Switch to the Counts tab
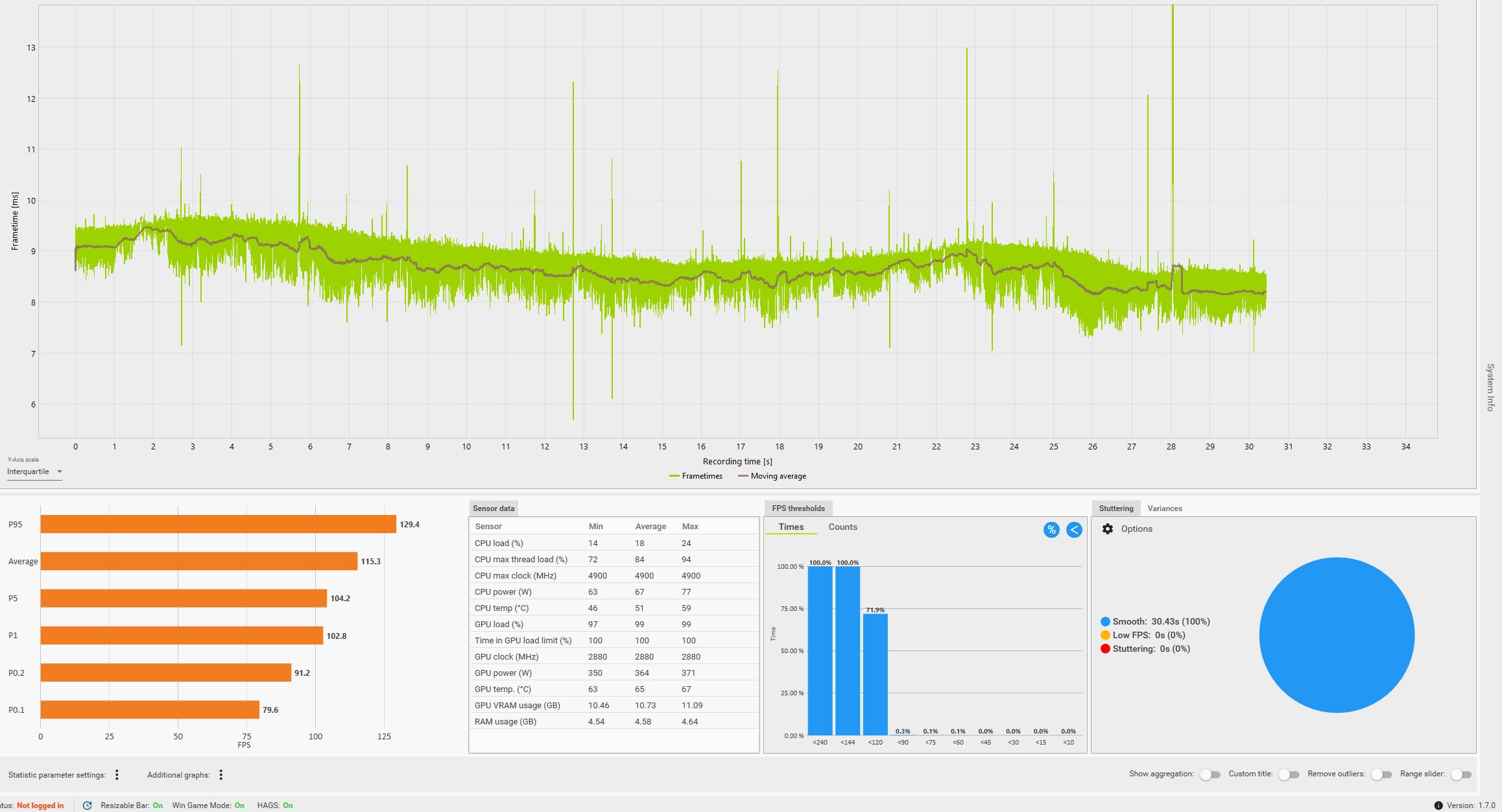The width and height of the screenshot is (1502, 812). [842, 527]
